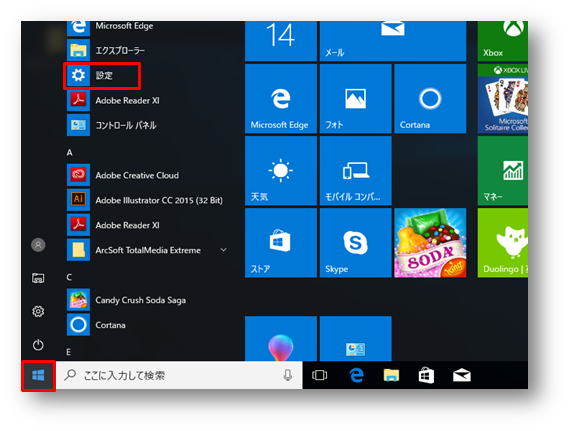Open the マネー tile
This screenshot has height=431, width=570.
(x=502, y=171)
